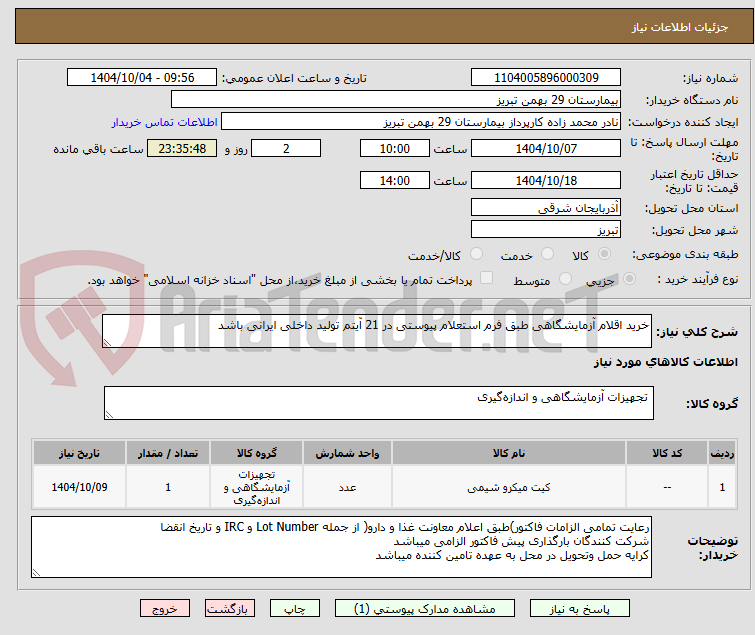Click the ایجاد کننده درخواست field
The image size is (755, 635).
[x=421, y=122]
